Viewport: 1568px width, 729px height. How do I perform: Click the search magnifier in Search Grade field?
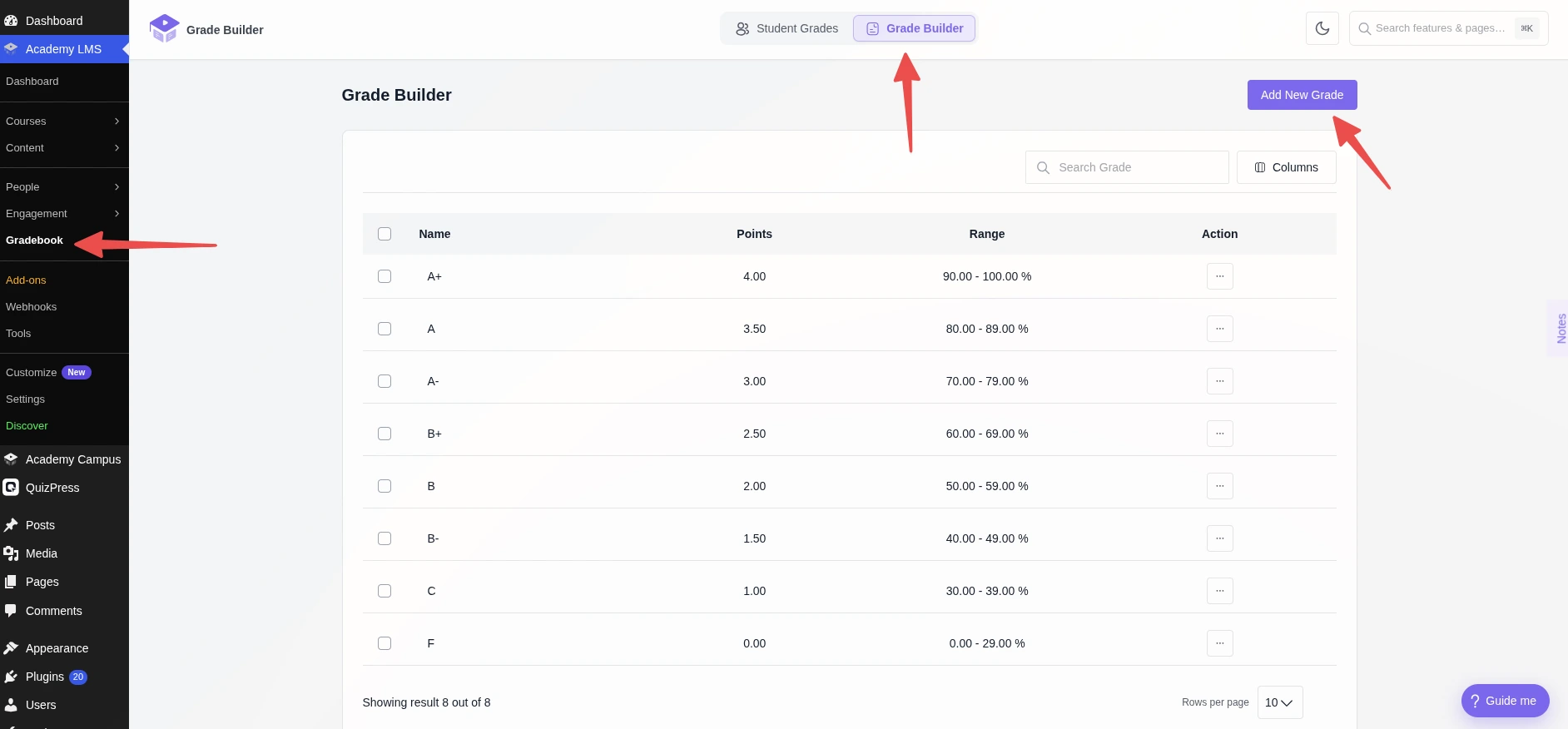tap(1043, 167)
